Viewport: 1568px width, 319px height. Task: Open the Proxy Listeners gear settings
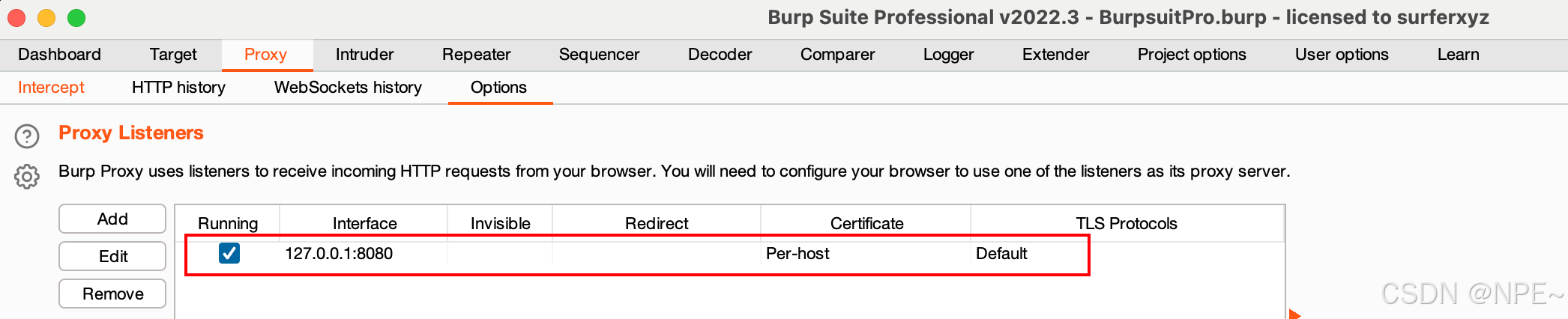point(27,177)
